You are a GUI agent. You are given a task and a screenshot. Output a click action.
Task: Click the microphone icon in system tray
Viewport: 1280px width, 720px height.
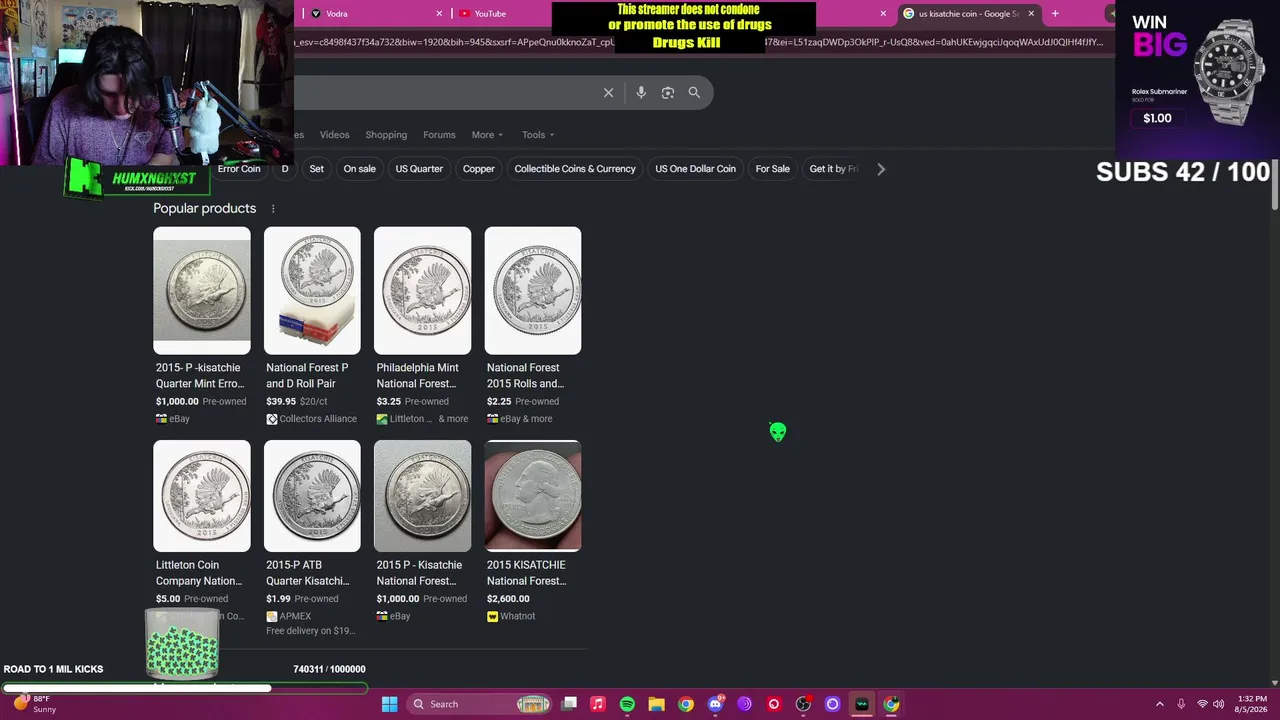pyautogui.click(x=1181, y=704)
